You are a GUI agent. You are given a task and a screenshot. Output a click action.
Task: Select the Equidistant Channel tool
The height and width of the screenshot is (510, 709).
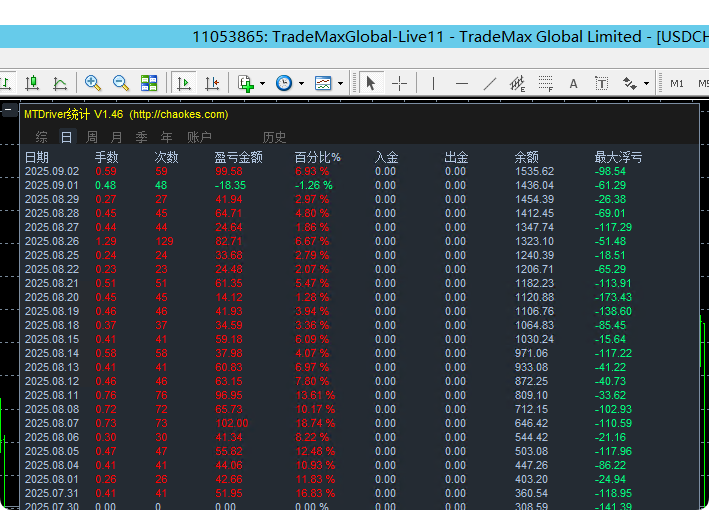(517, 83)
